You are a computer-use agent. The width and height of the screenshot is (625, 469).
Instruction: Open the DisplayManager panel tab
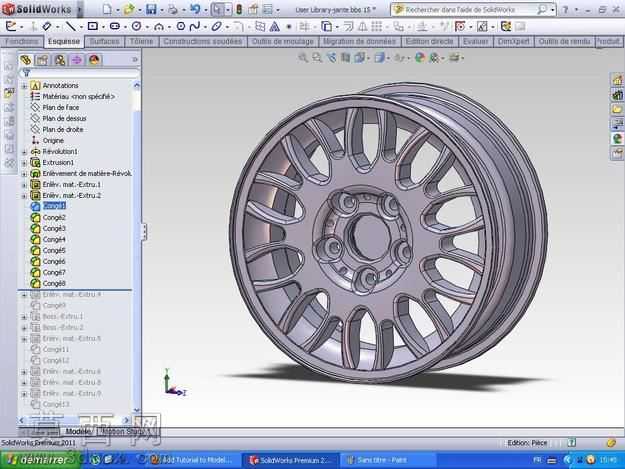coord(94,60)
